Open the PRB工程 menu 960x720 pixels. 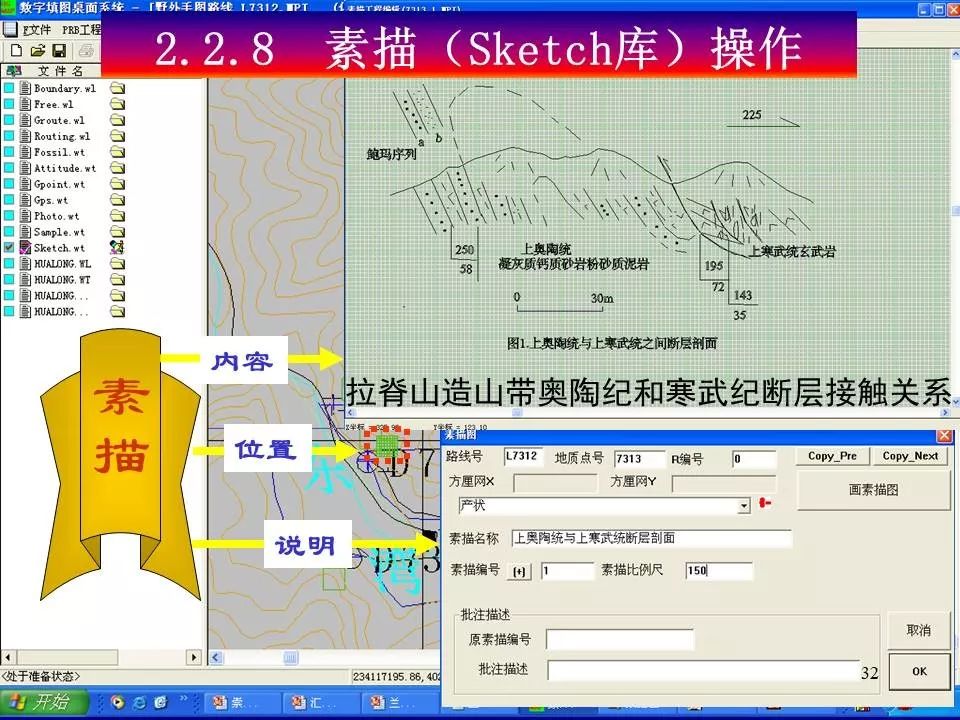81,30
